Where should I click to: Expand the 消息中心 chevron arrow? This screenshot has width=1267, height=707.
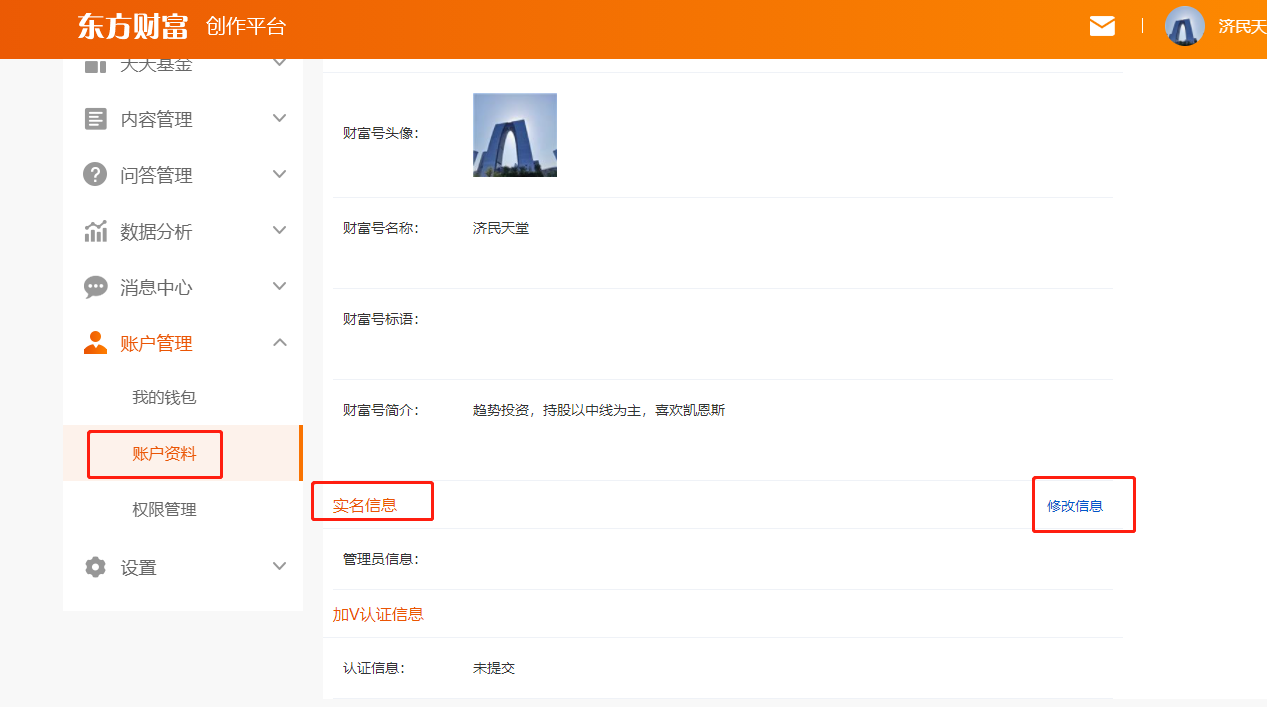(280, 286)
